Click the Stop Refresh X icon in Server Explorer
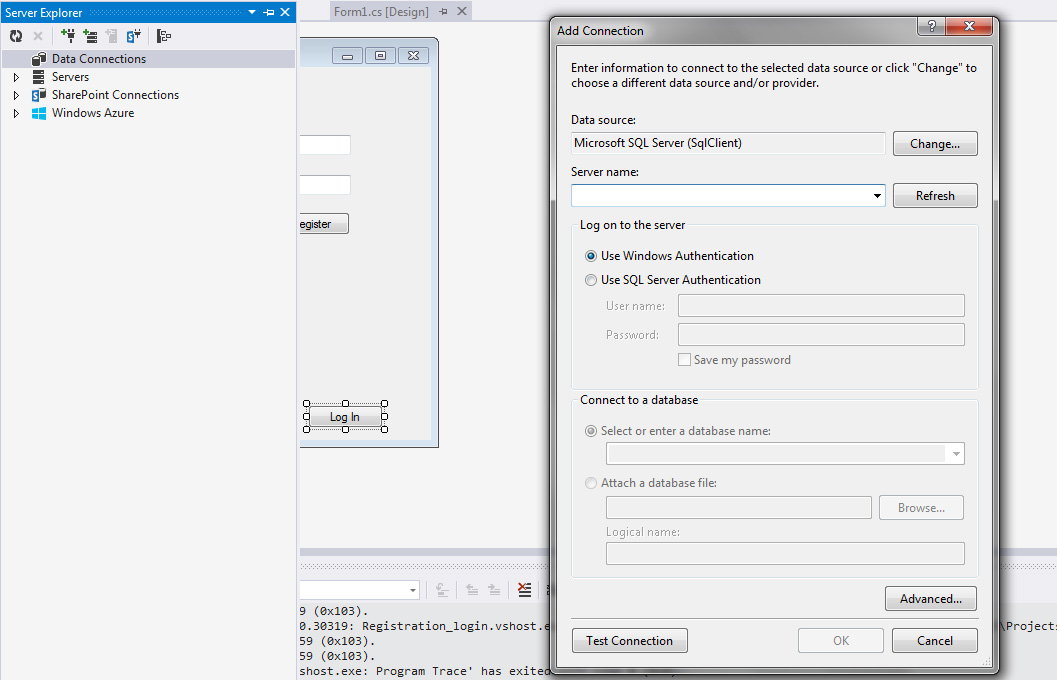Viewport: 1057px width, 680px height. tap(38, 36)
